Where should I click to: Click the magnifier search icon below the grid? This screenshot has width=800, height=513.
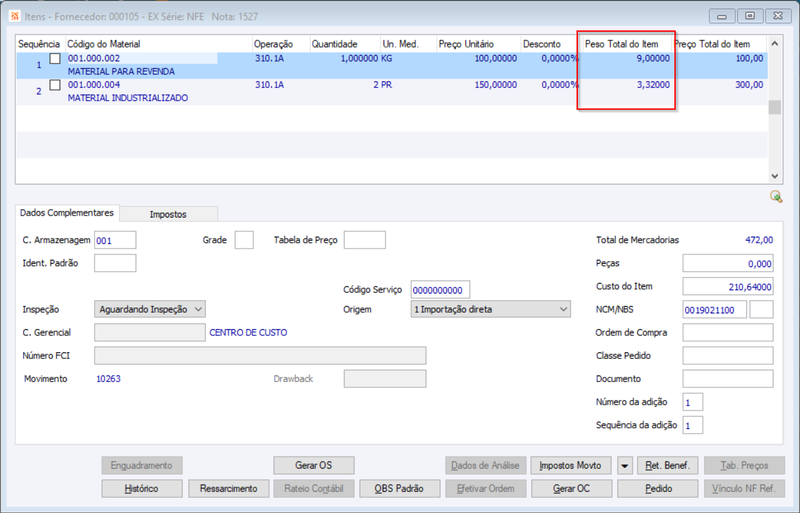pyautogui.click(x=776, y=197)
